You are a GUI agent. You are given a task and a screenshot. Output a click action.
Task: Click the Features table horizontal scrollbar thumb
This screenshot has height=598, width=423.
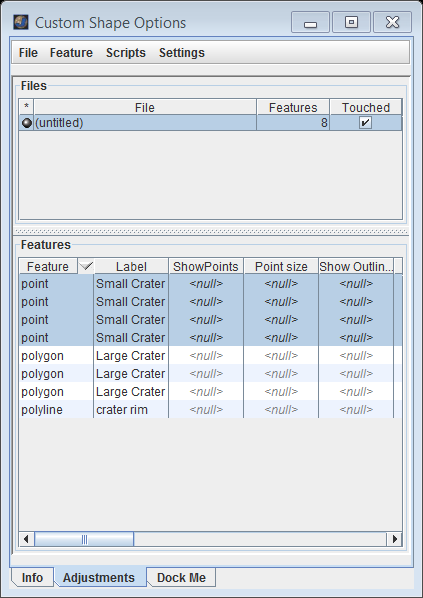pyautogui.click(x=84, y=539)
